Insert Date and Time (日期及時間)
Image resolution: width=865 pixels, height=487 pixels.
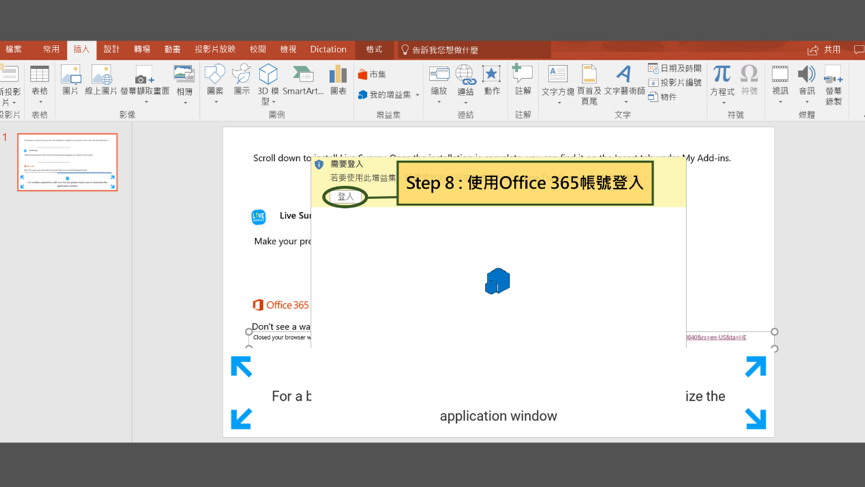[x=675, y=68]
